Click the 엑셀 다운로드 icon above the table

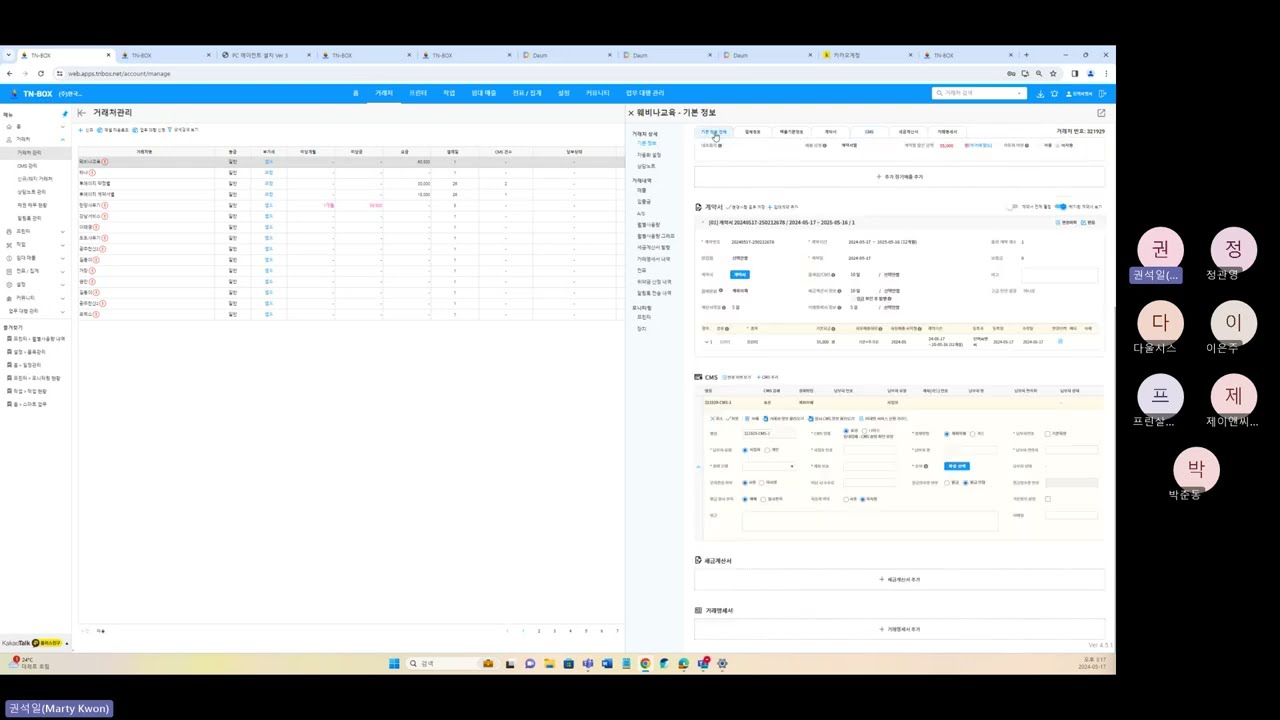[101, 130]
